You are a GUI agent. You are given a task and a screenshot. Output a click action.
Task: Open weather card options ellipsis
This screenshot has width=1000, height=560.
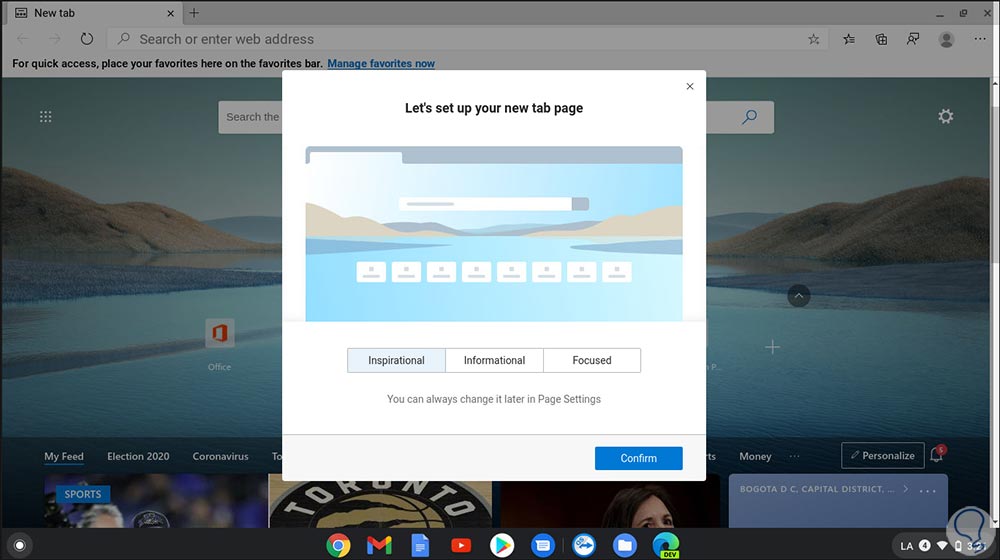point(928,490)
